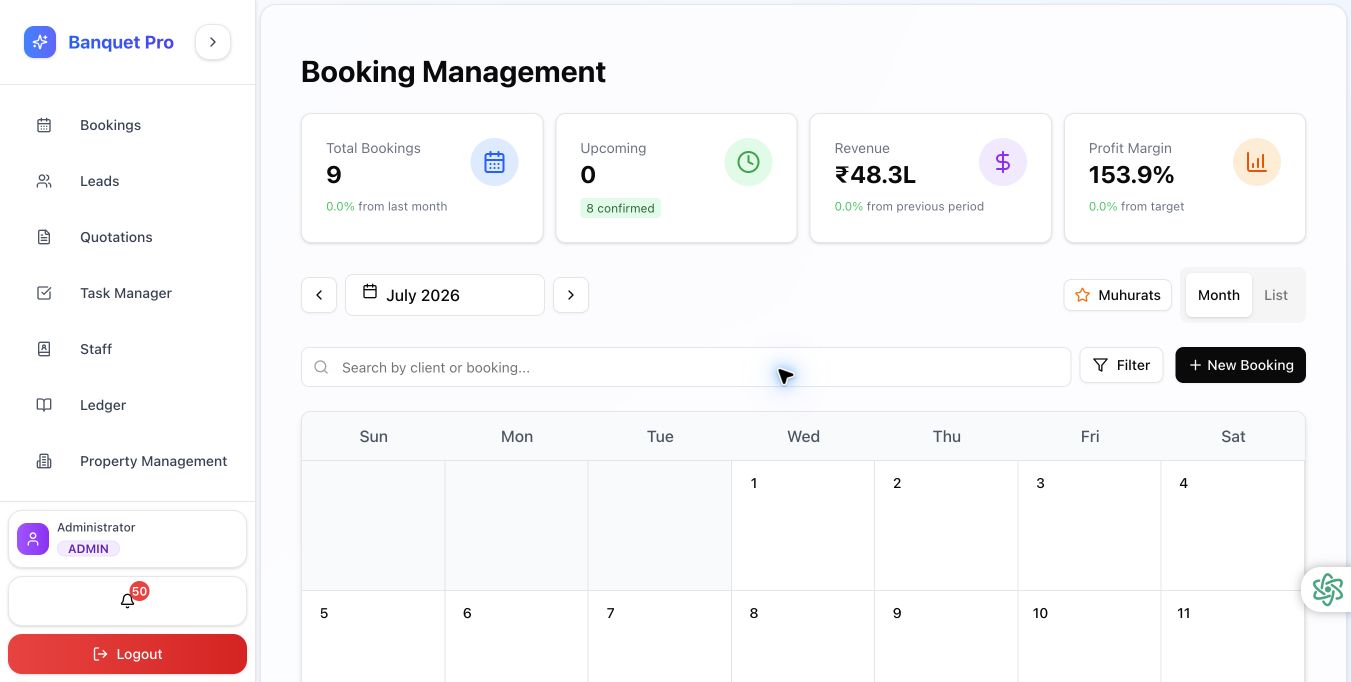
Task: Click the Sun column header
Action: tap(373, 436)
